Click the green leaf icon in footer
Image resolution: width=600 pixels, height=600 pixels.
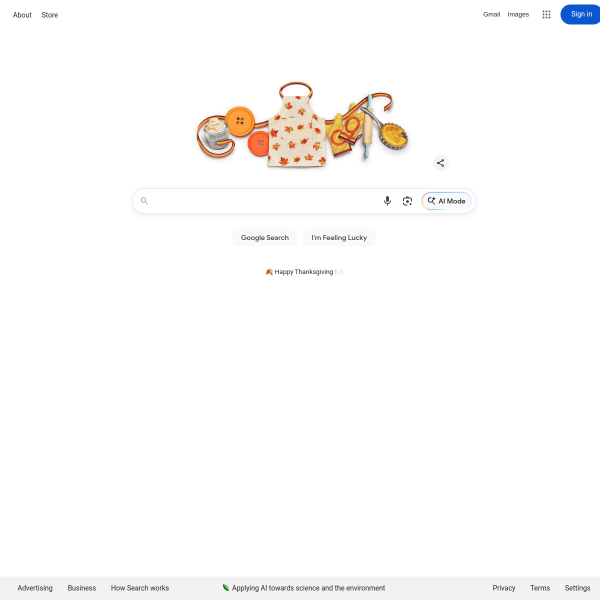(x=226, y=587)
